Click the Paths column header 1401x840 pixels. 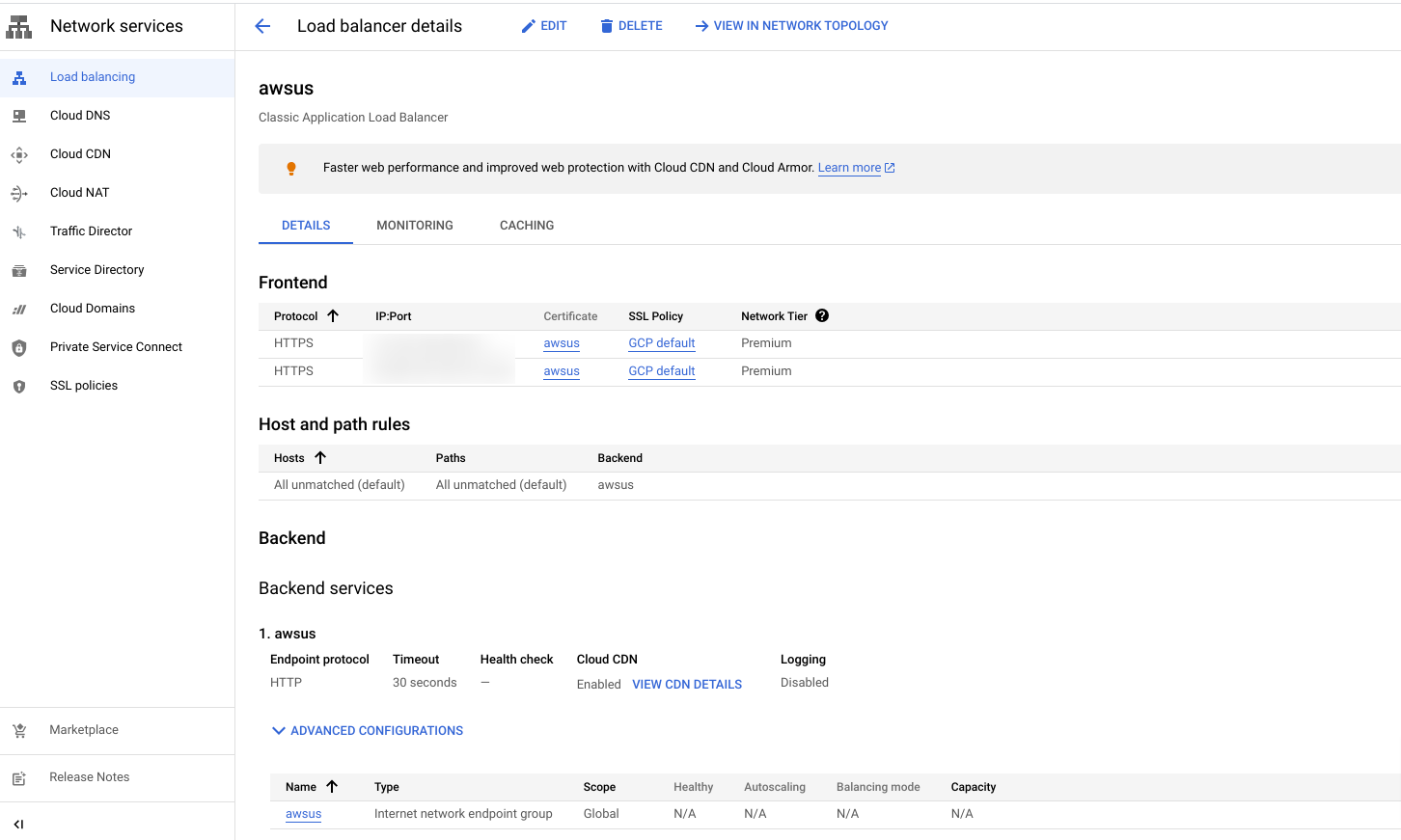451,458
